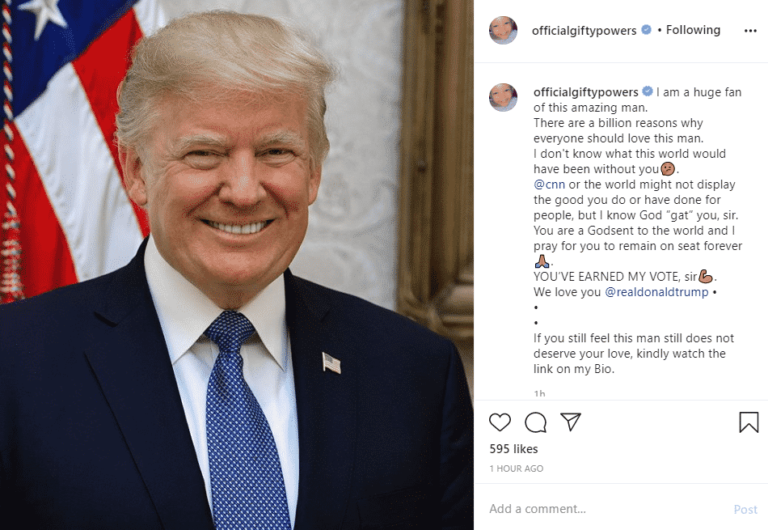Click the Add a comment field
The image size is (768, 530).
[x=605, y=509]
